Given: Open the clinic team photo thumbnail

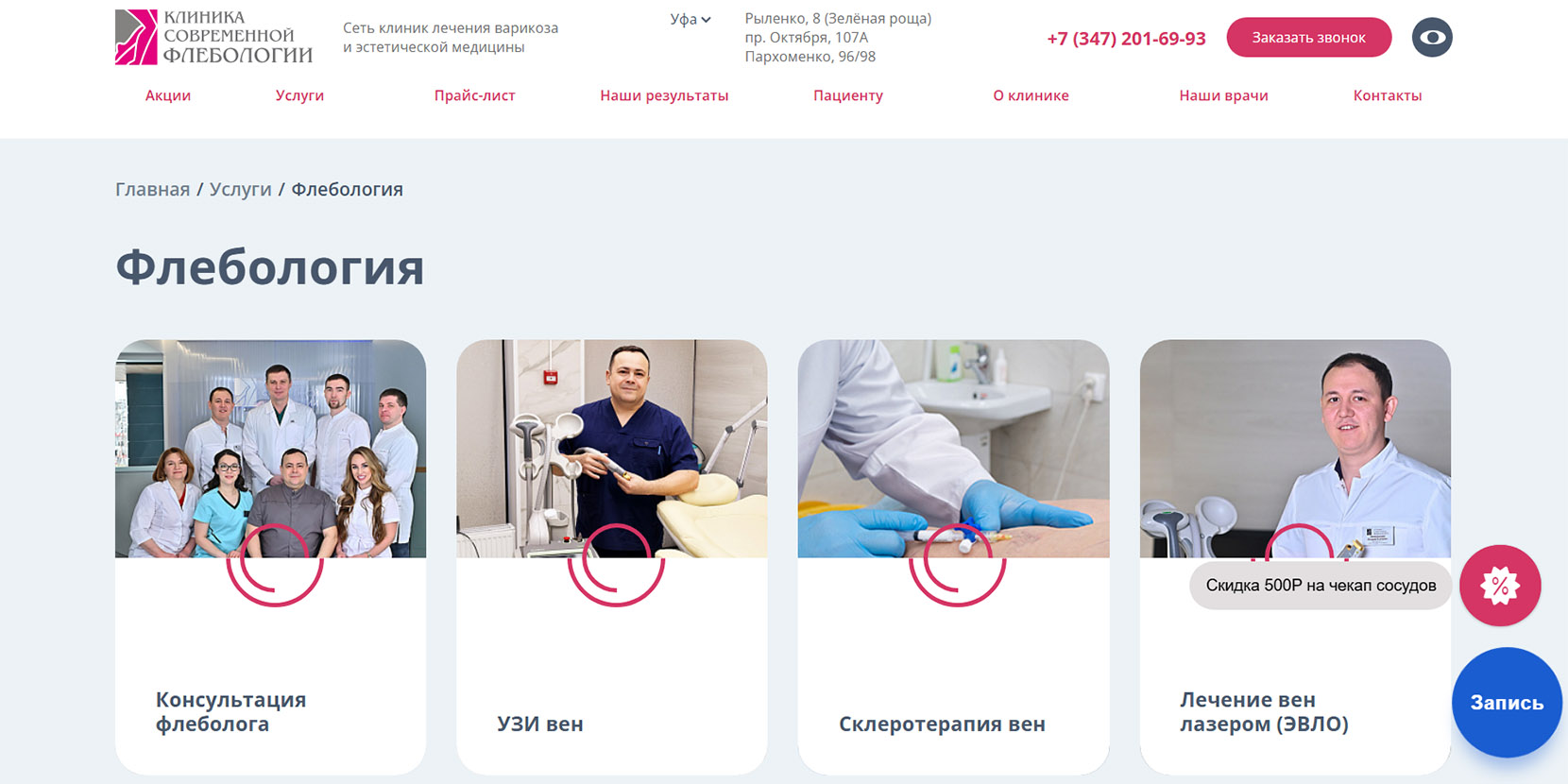Looking at the screenshot, I should coord(270,449).
